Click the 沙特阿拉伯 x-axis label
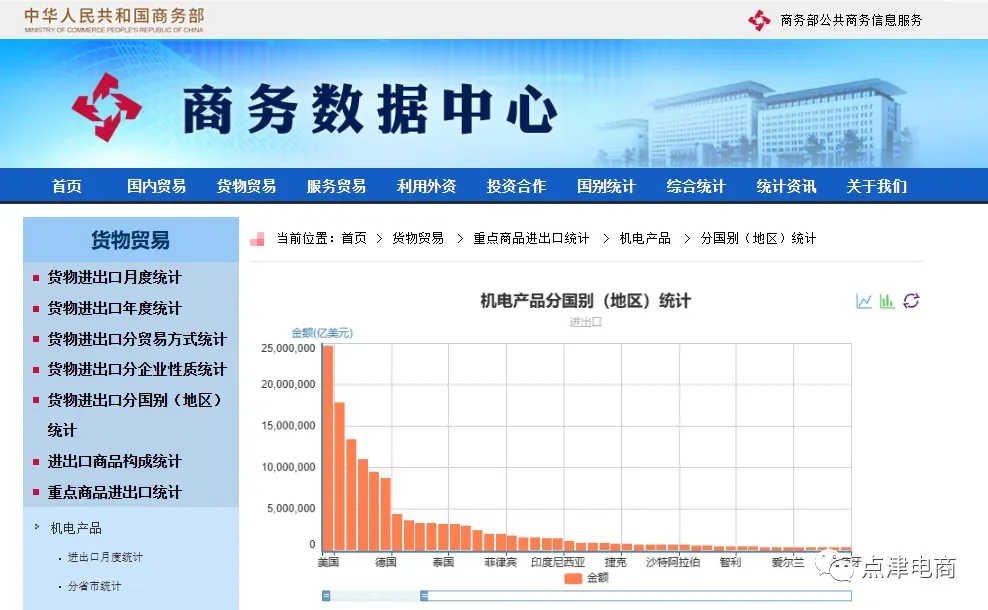 (x=673, y=561)
